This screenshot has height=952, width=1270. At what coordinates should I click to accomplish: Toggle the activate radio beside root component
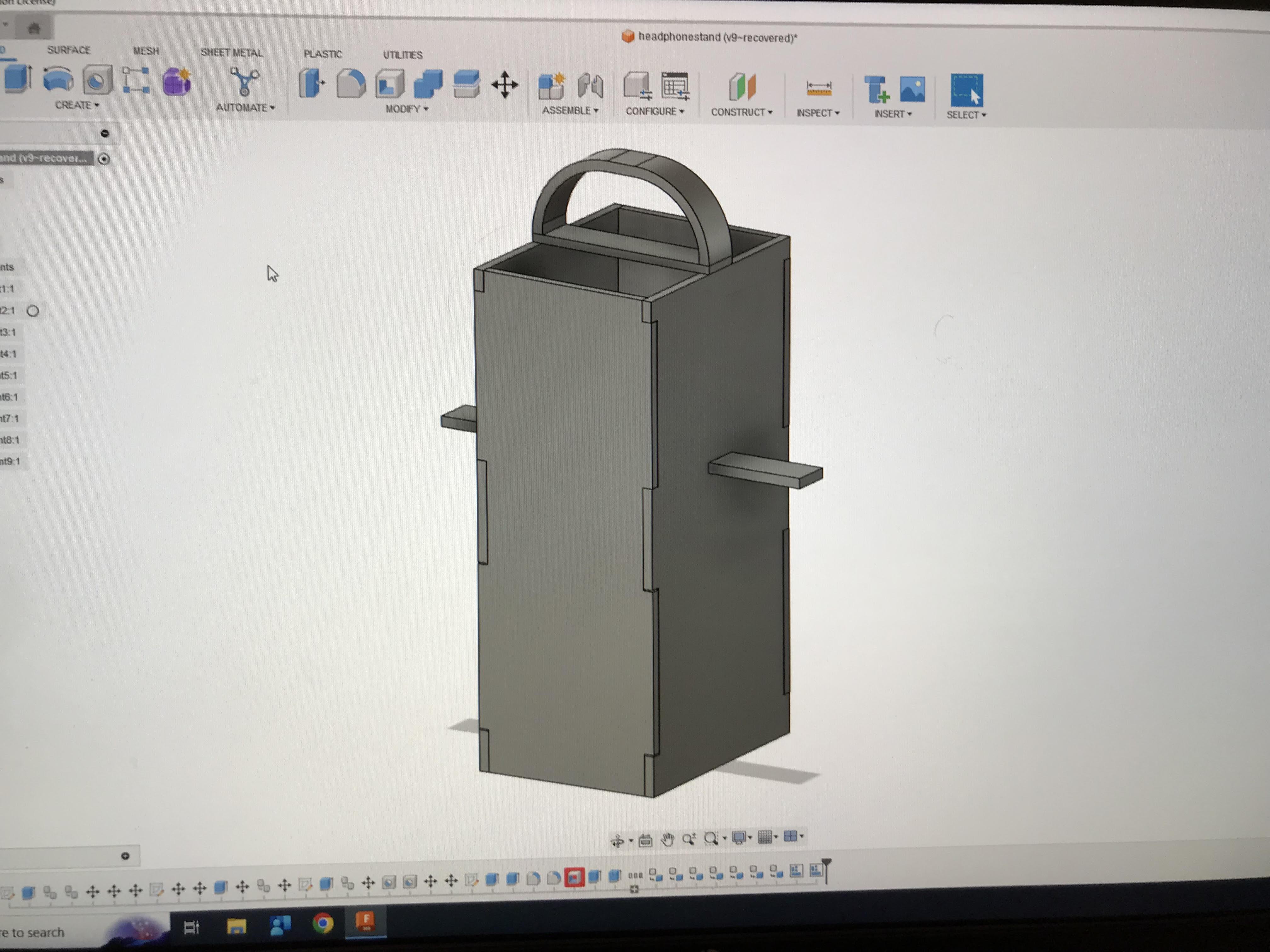coord(104,159)
